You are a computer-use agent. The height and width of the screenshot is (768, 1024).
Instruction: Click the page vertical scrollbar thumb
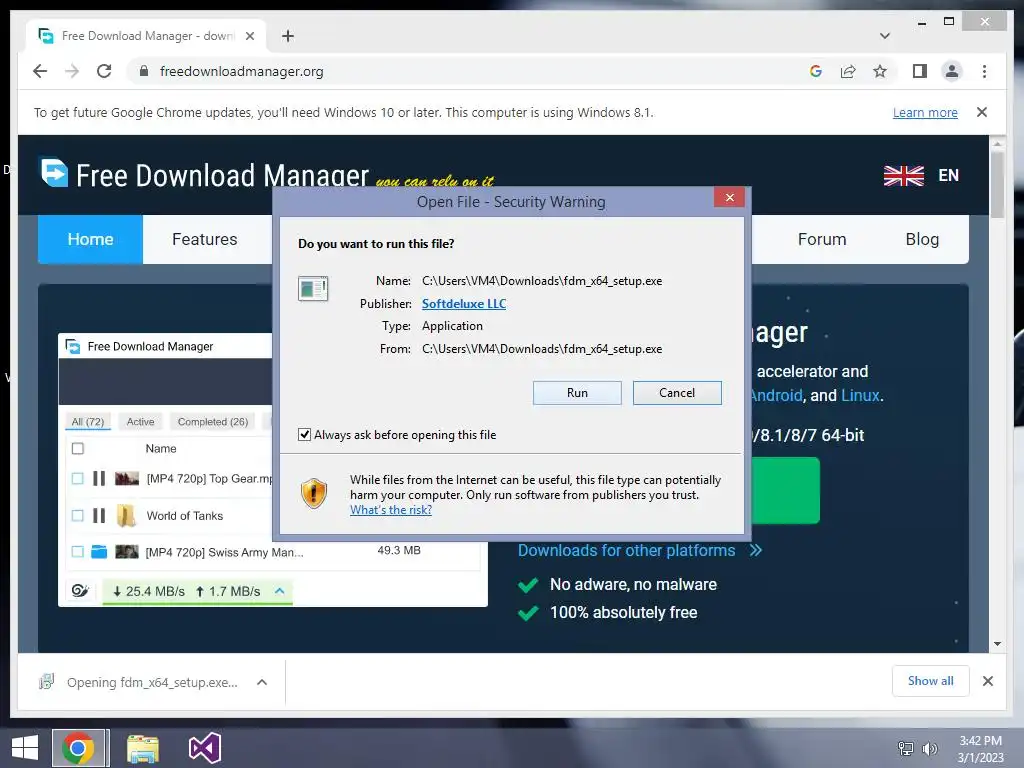click(997, 185)
